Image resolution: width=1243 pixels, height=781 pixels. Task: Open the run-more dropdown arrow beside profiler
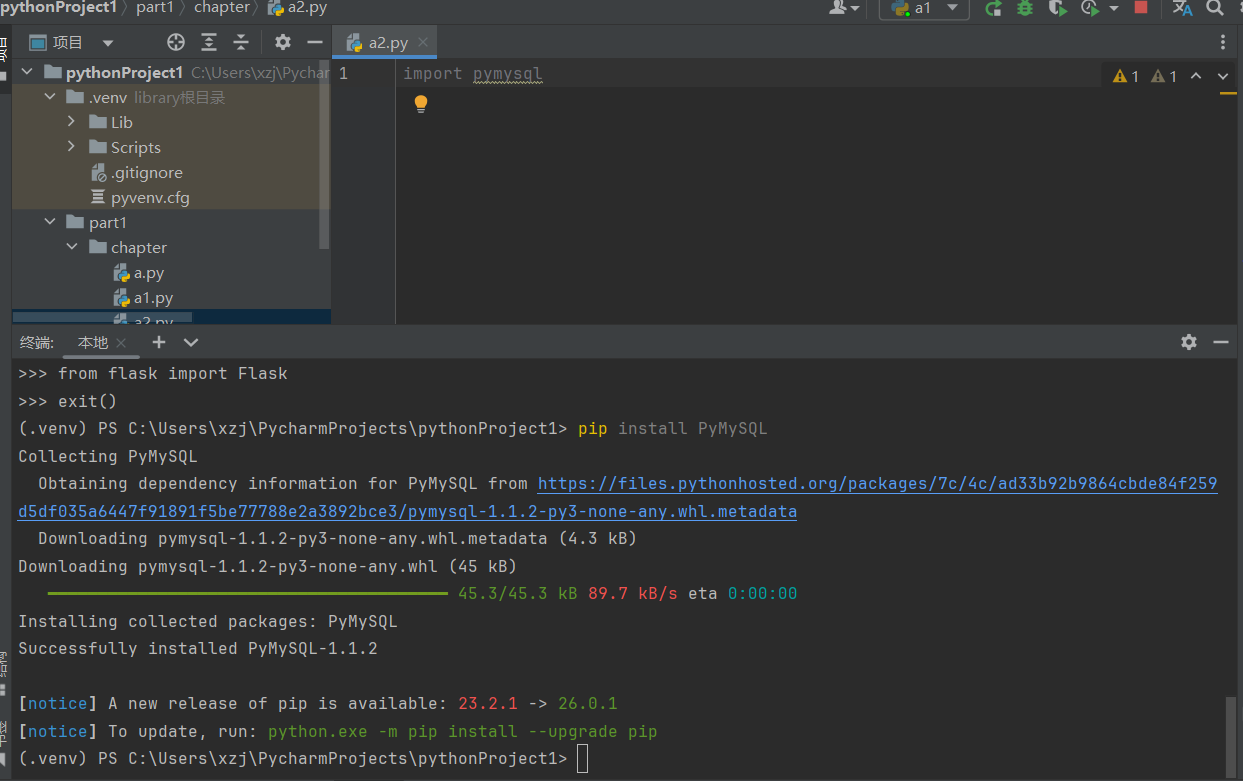coord(1113,8)
